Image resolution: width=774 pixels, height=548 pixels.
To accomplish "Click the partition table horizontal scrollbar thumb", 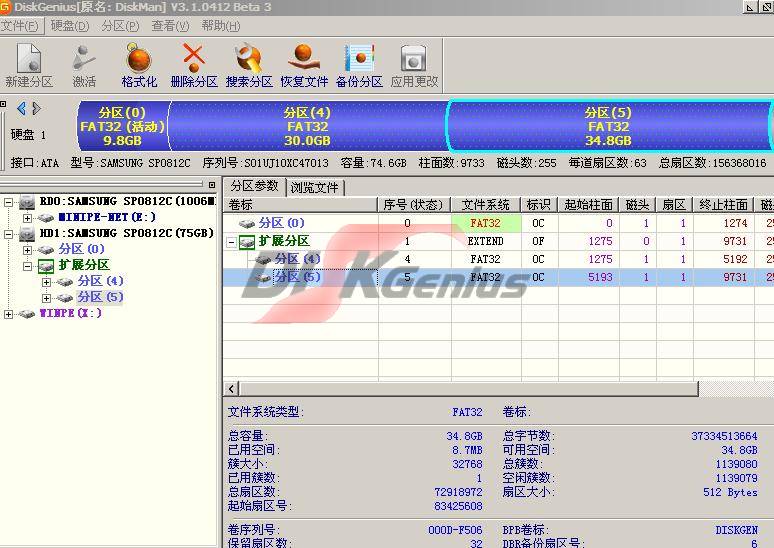I will tap(468, 389).
